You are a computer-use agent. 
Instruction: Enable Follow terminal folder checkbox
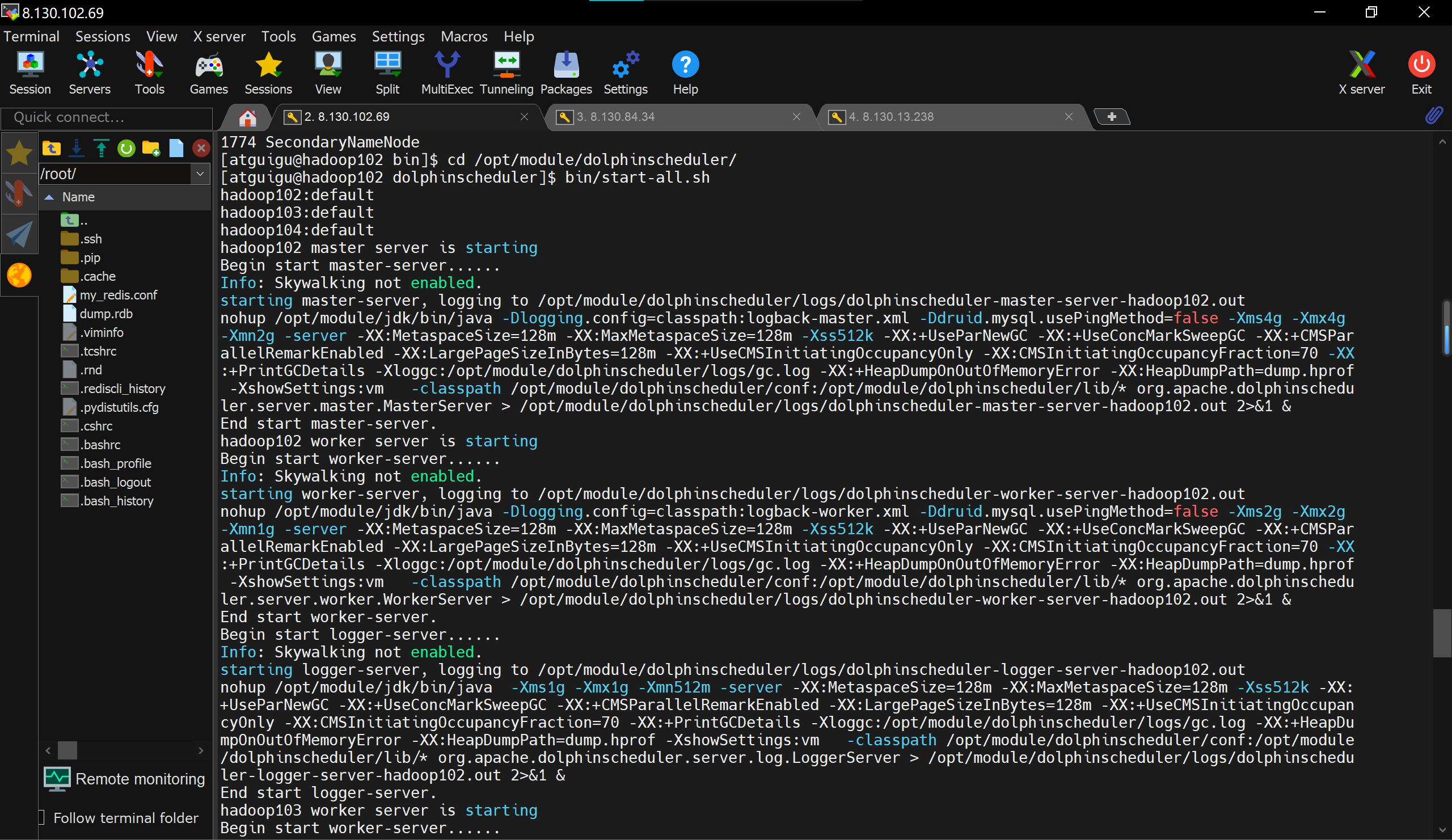tap(41, 817)
